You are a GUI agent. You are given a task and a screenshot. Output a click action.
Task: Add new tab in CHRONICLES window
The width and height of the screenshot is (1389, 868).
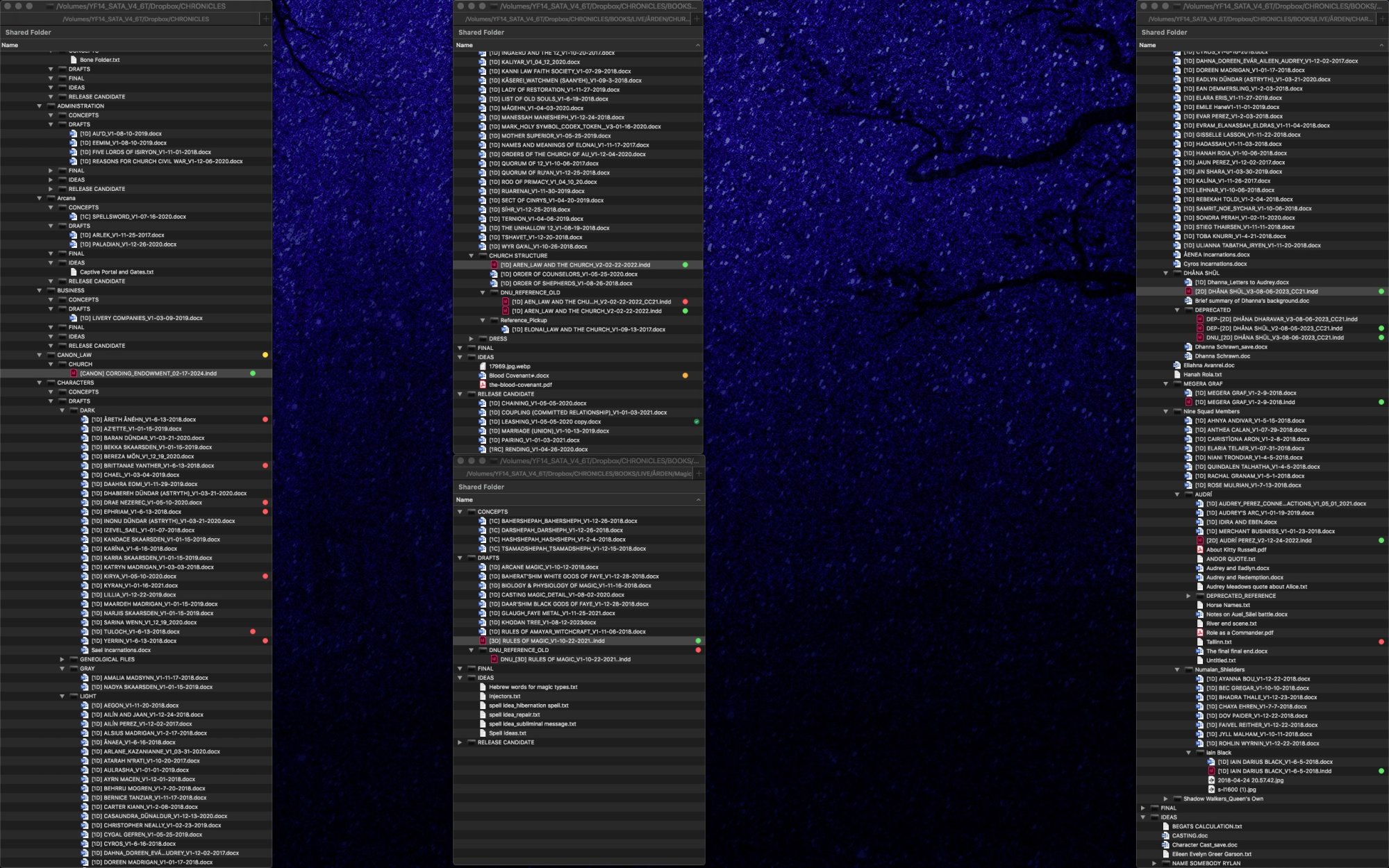[265, 19]
